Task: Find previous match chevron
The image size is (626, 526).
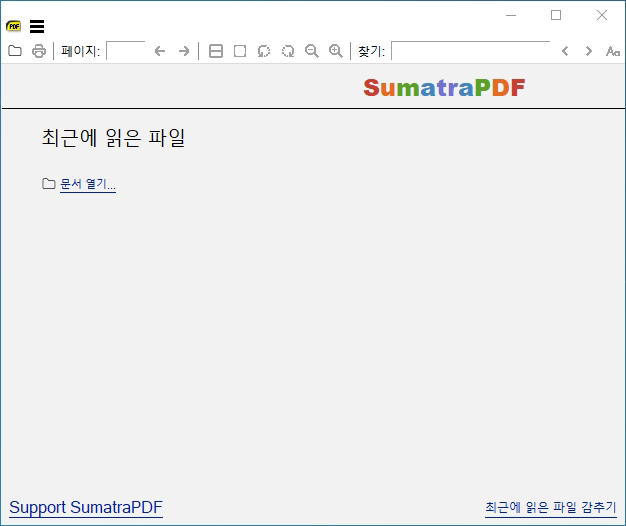Action: click(x=565, y=51)
